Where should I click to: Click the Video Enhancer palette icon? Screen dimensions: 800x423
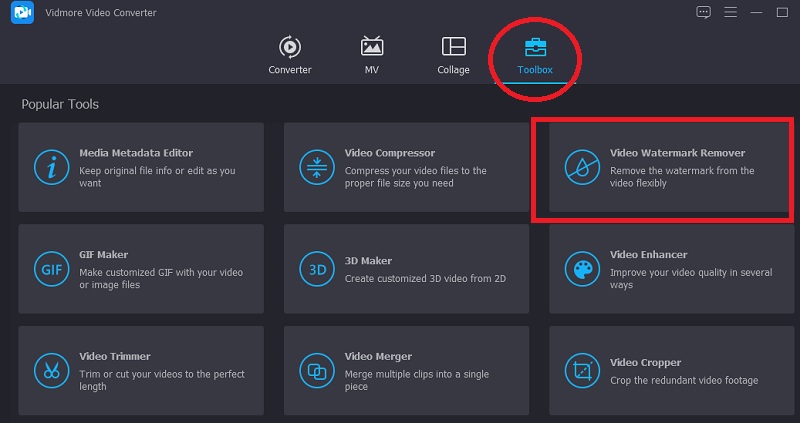[x=581, y=269]
